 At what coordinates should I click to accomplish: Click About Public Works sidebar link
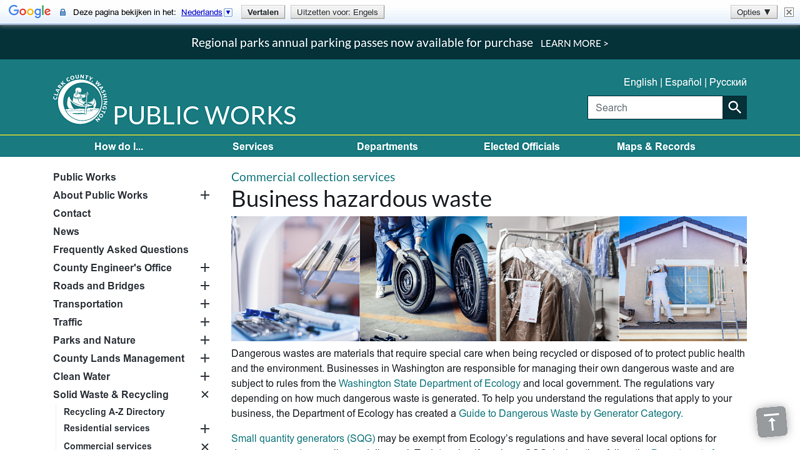pos(101,195)
